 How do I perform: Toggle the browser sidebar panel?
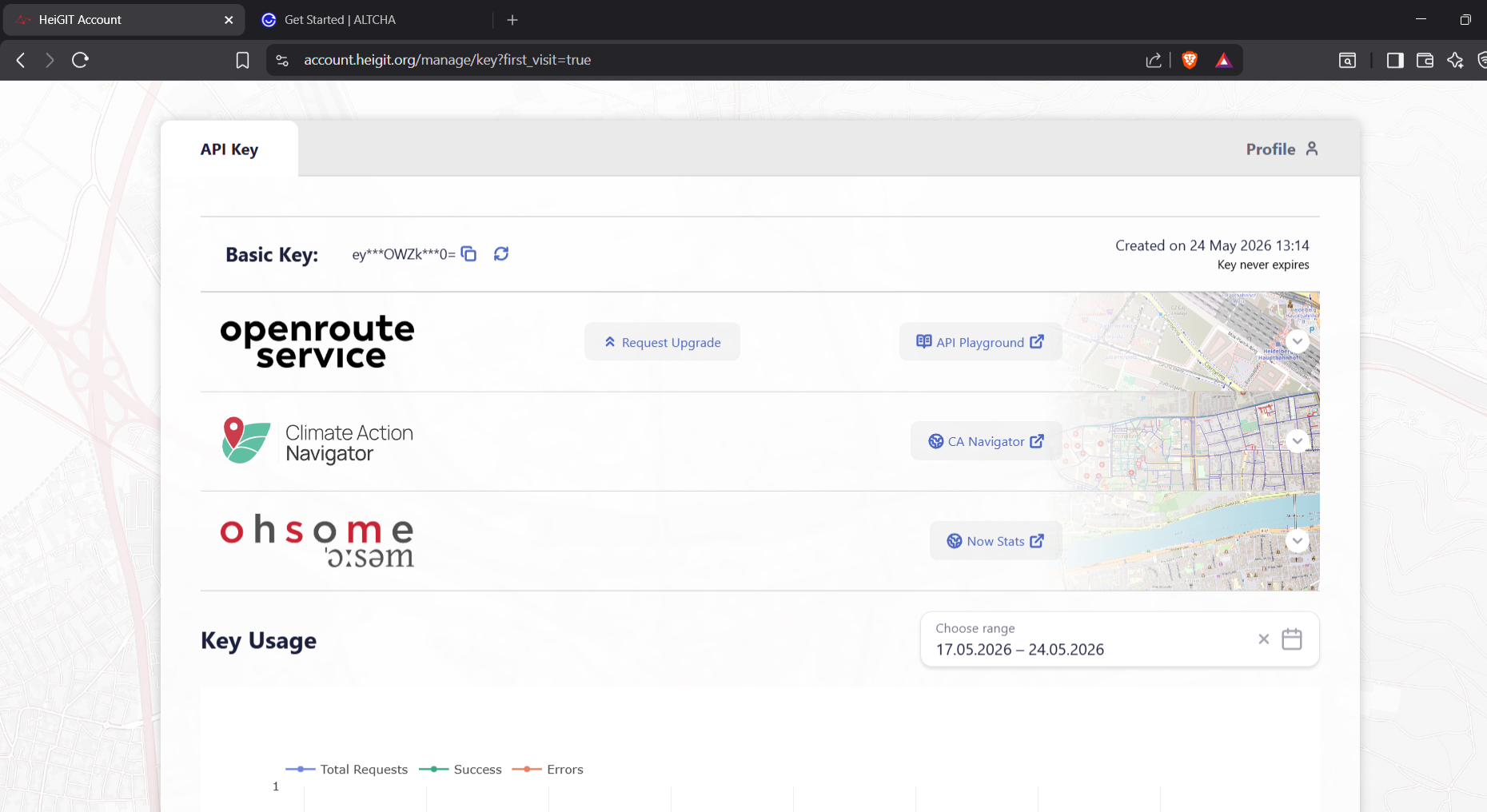1395,60
